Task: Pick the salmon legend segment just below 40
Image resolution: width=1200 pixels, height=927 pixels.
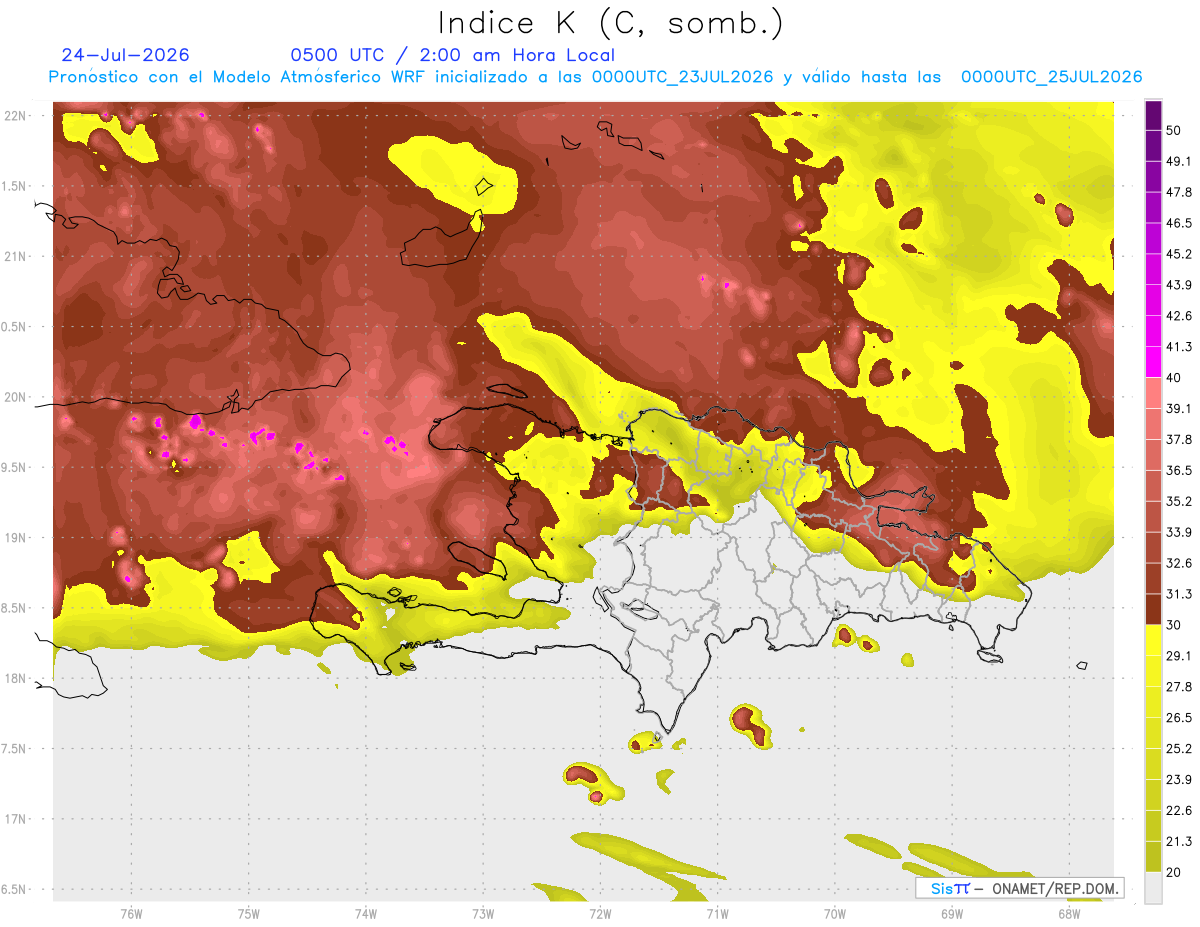Action: pos(1153,393)
